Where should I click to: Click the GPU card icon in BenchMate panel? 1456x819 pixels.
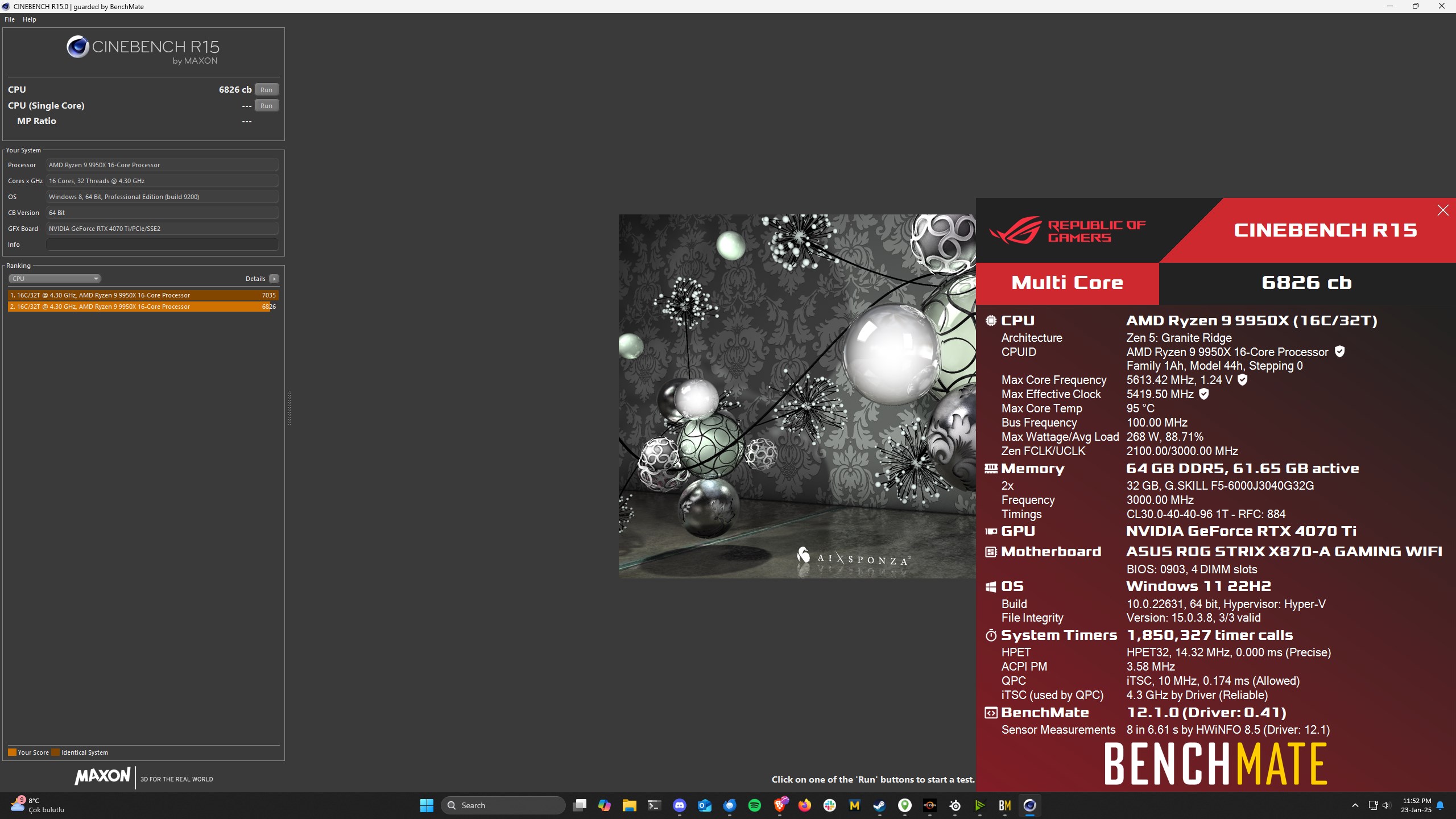[x=991, y=531]
